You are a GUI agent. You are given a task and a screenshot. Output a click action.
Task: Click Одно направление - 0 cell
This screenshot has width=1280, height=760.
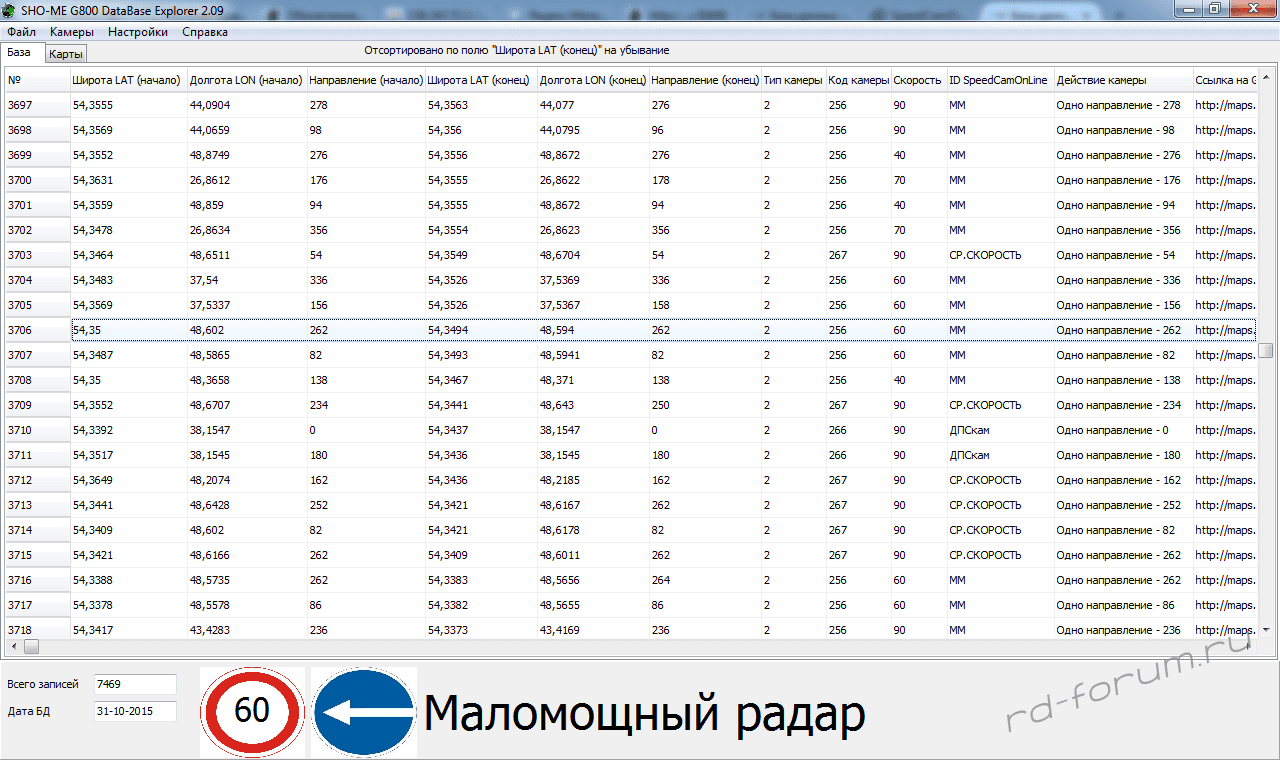click(1123, 430)
